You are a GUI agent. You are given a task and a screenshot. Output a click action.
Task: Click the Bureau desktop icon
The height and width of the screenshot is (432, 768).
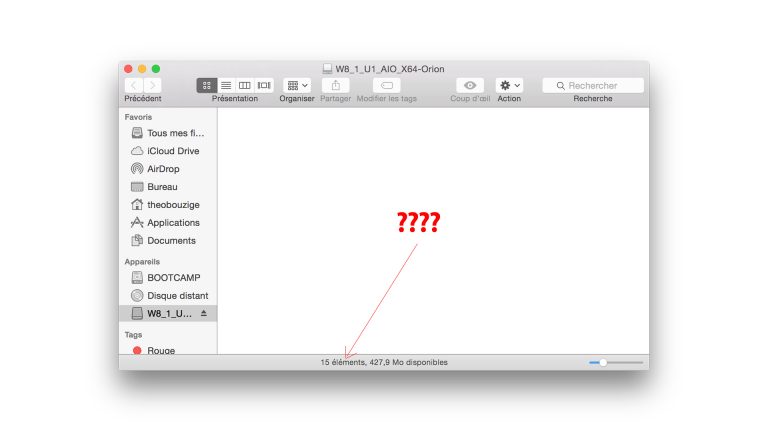tap(137, 187)
